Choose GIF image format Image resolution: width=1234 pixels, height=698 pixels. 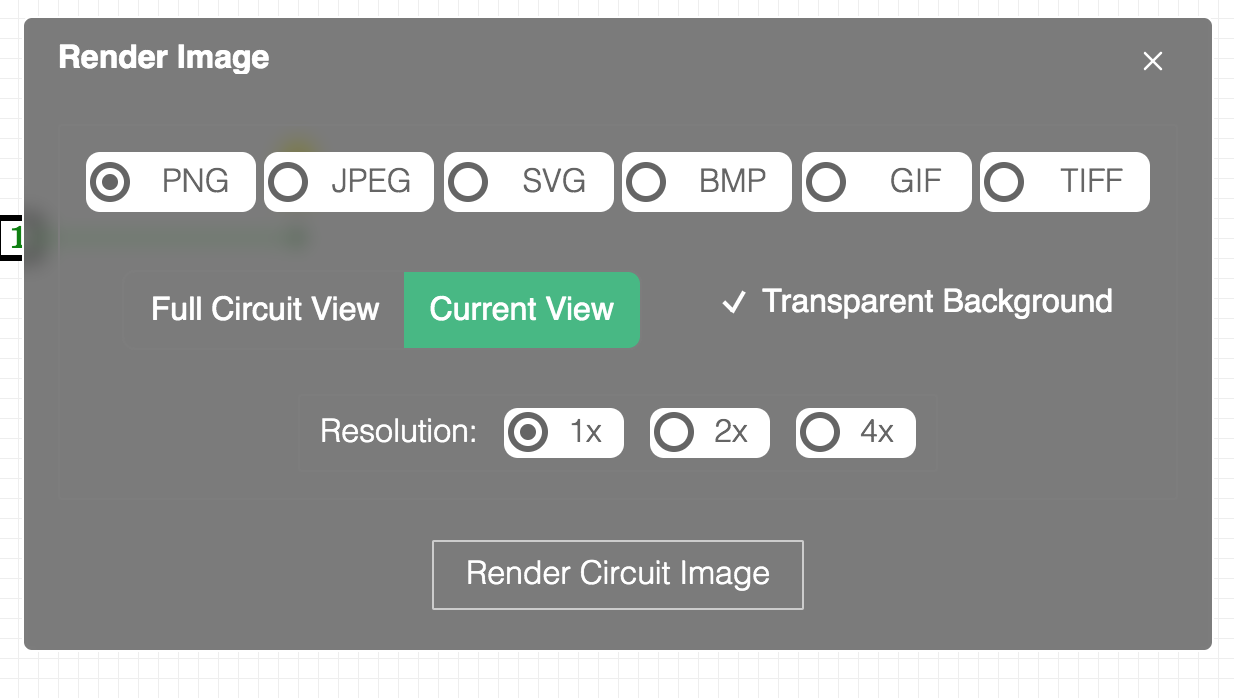tap(826, 182)
